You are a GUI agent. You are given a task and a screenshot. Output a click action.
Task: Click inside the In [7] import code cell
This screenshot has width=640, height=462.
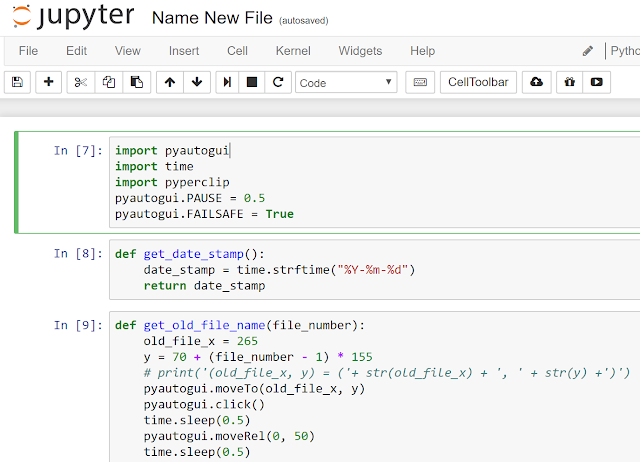point(374,182)
